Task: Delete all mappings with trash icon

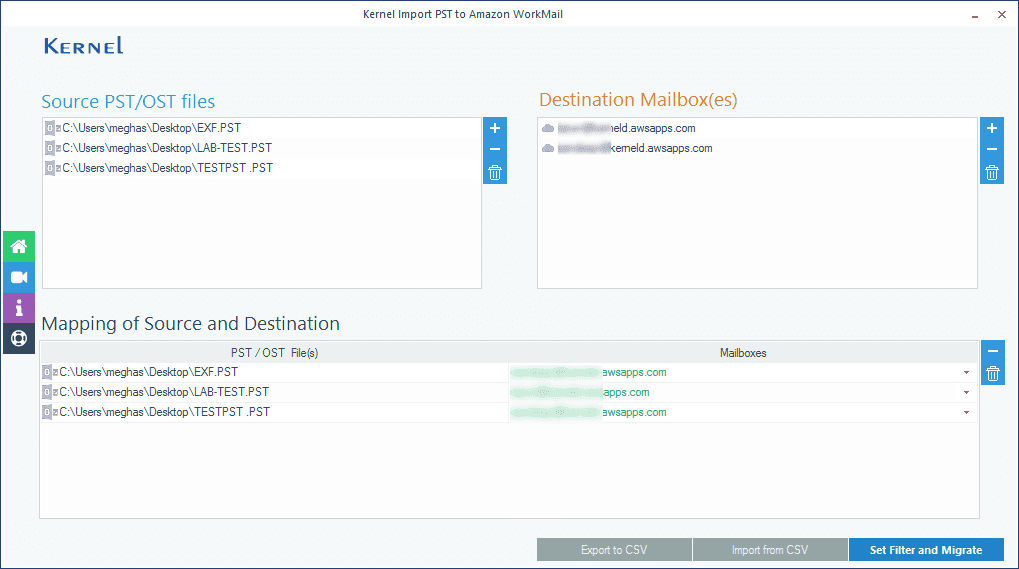Action: click(x=992, y=373)
